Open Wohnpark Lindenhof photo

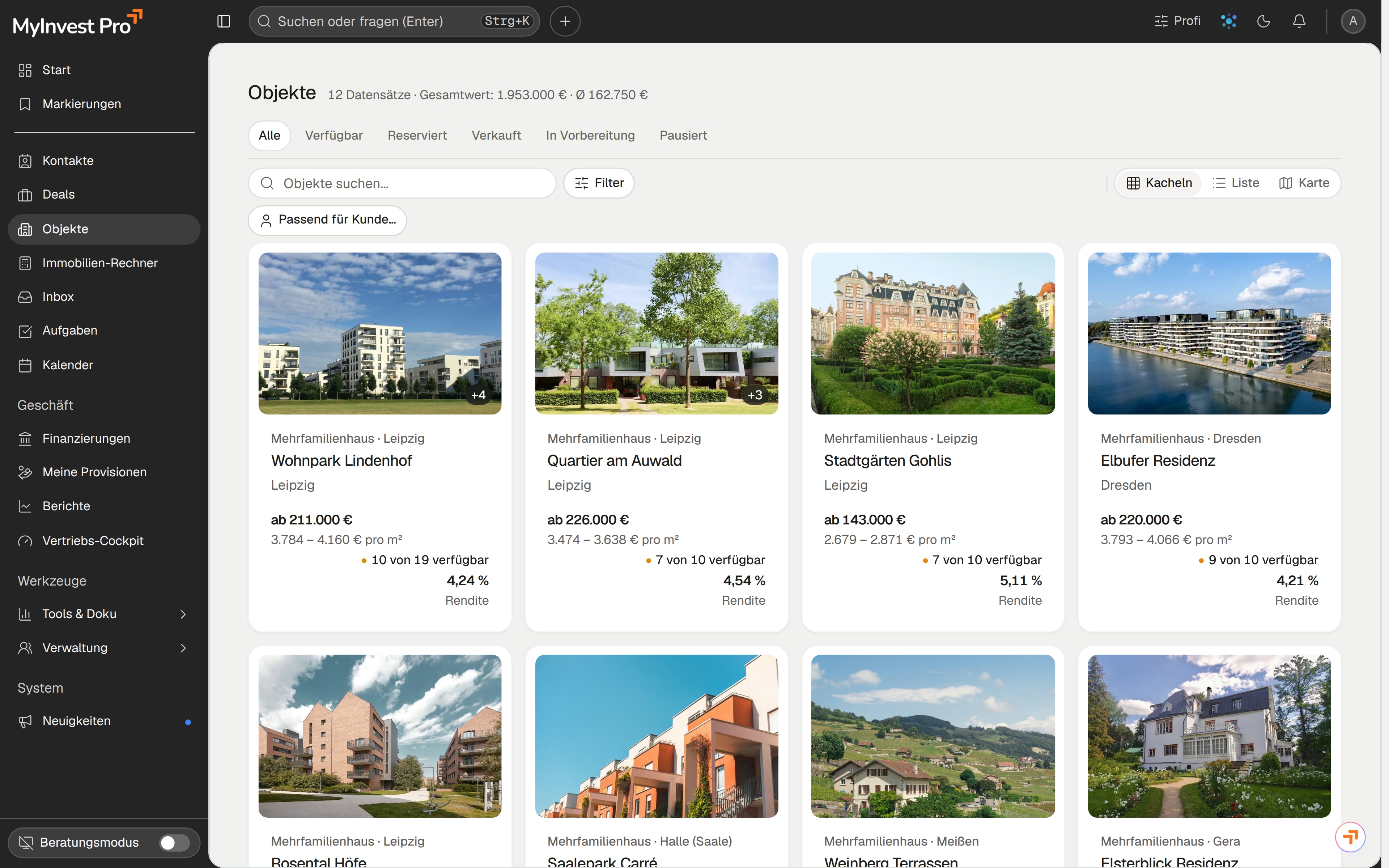(x=380, y=333)
